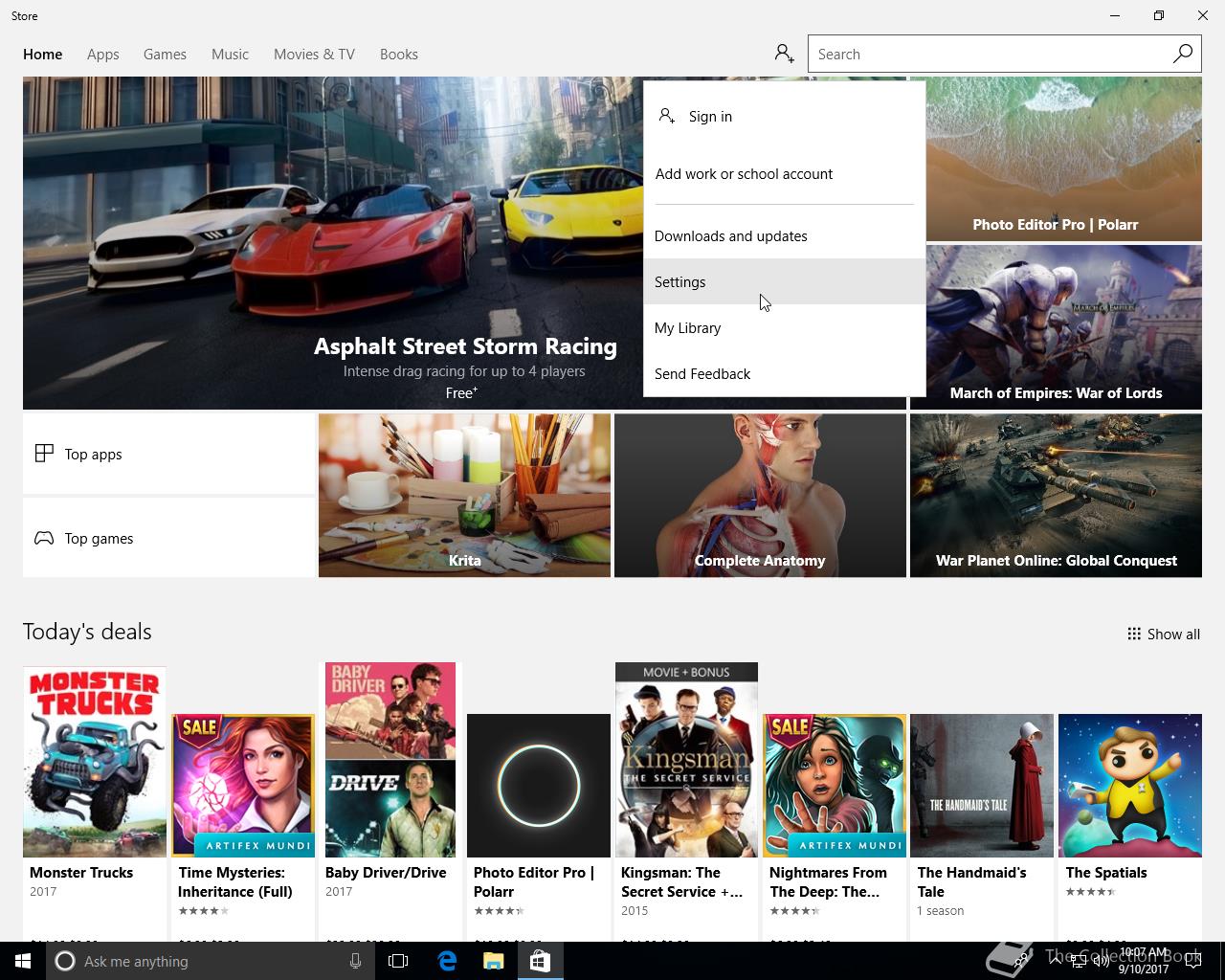The image size is (1225, 980).
Task: Click the taskbar date 9/10/2017
Action: 1144,969
